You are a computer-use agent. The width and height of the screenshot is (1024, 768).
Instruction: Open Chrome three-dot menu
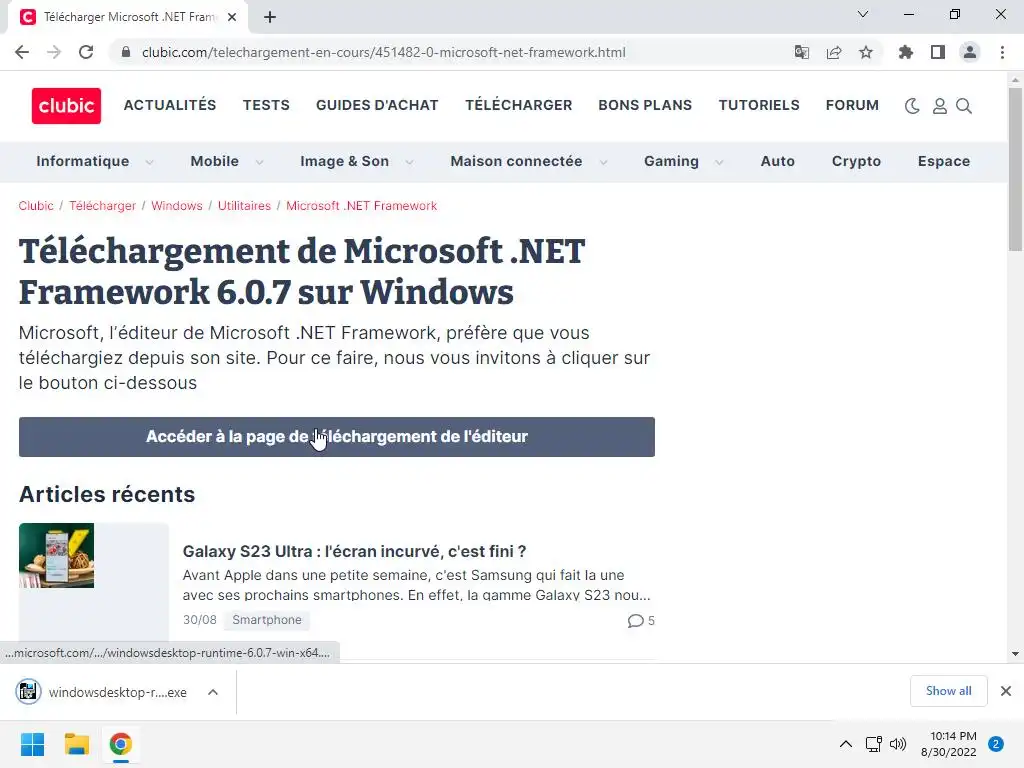(1002, 52)
